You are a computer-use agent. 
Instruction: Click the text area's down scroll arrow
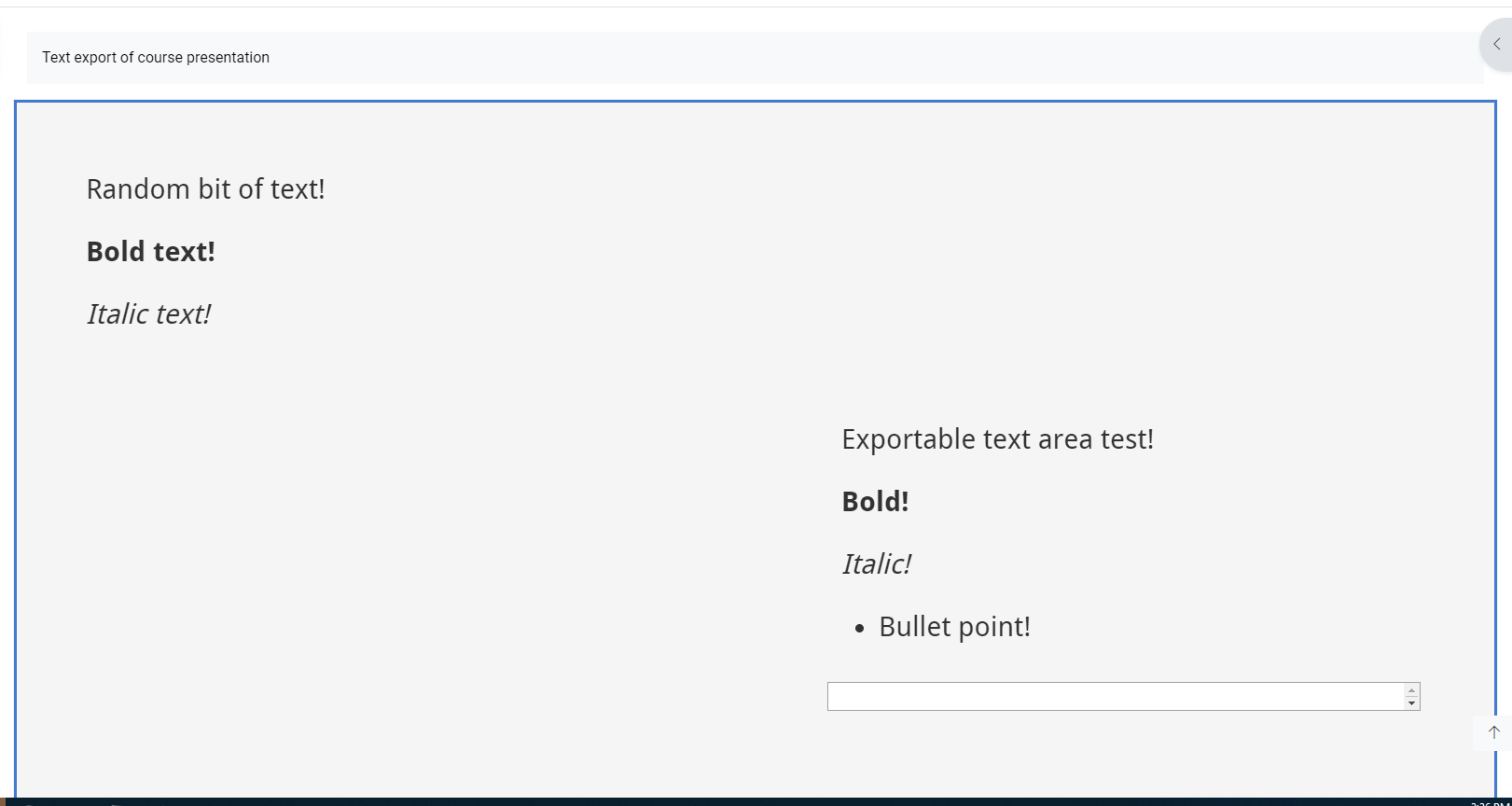coord(1411,703)
